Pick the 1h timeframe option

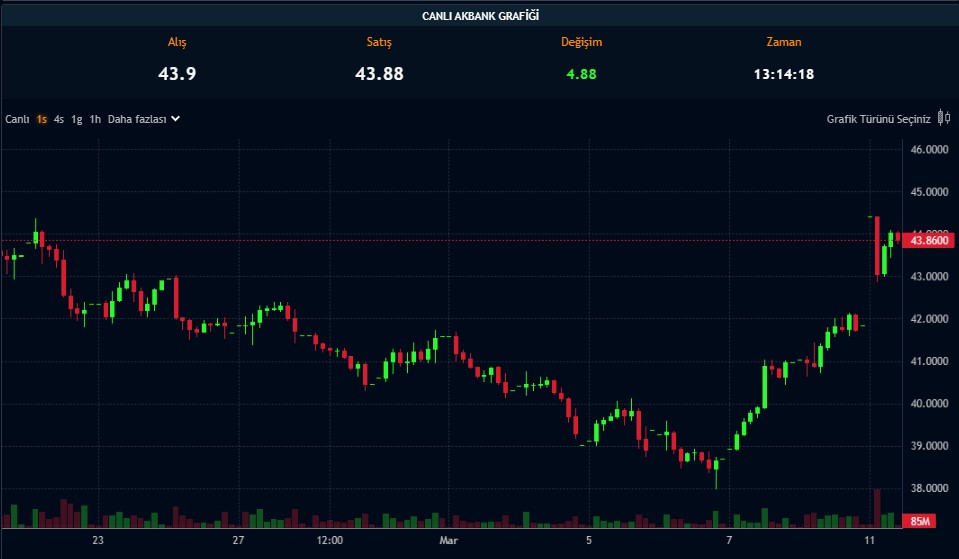pyautogui.click(x=95, y=119)
